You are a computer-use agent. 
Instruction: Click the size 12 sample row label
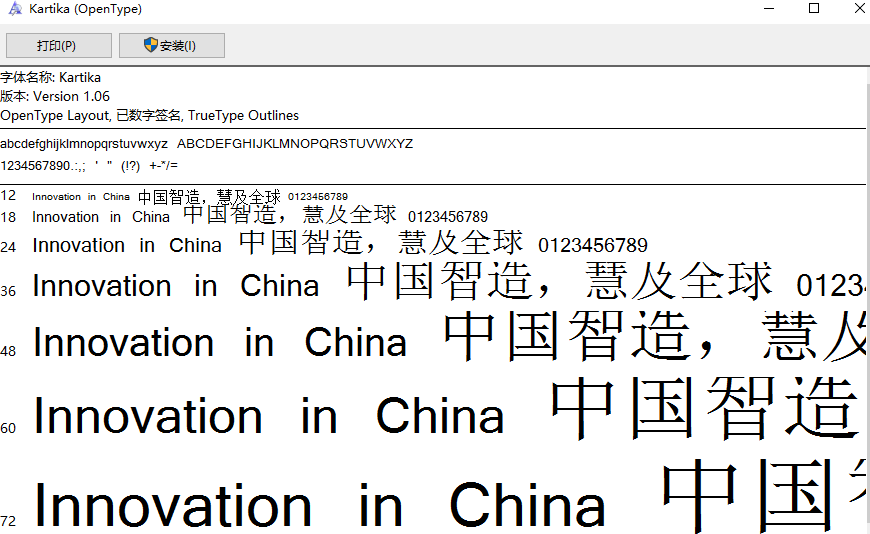(8, 196)
